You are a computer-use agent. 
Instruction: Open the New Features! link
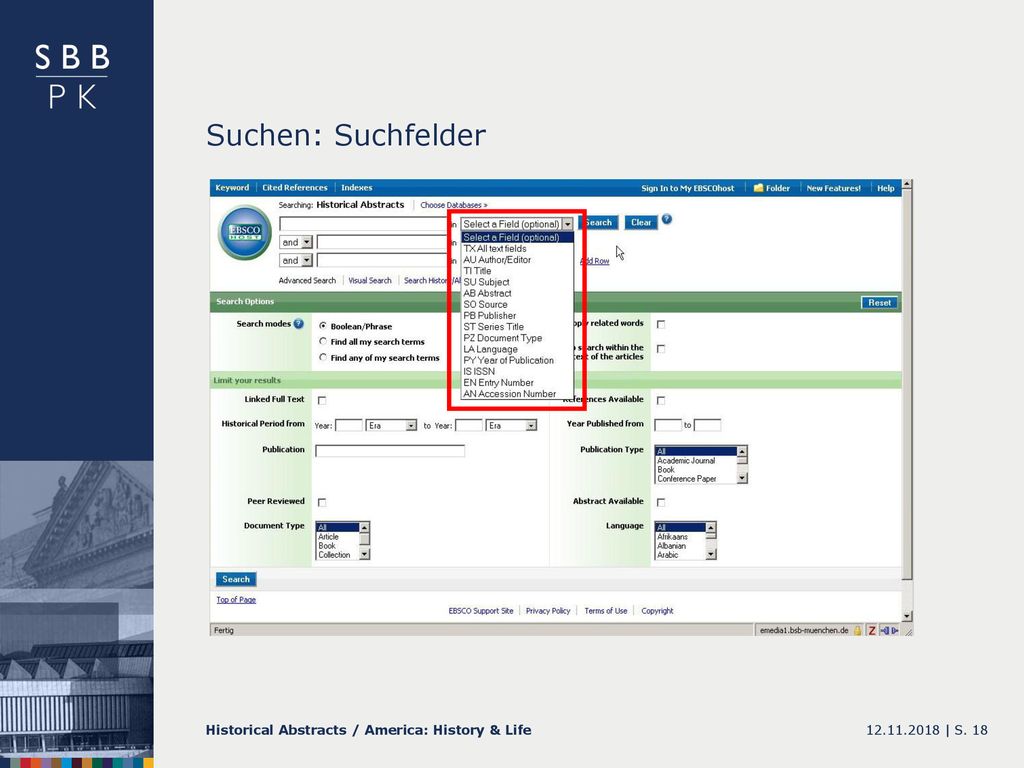[833, 188]
